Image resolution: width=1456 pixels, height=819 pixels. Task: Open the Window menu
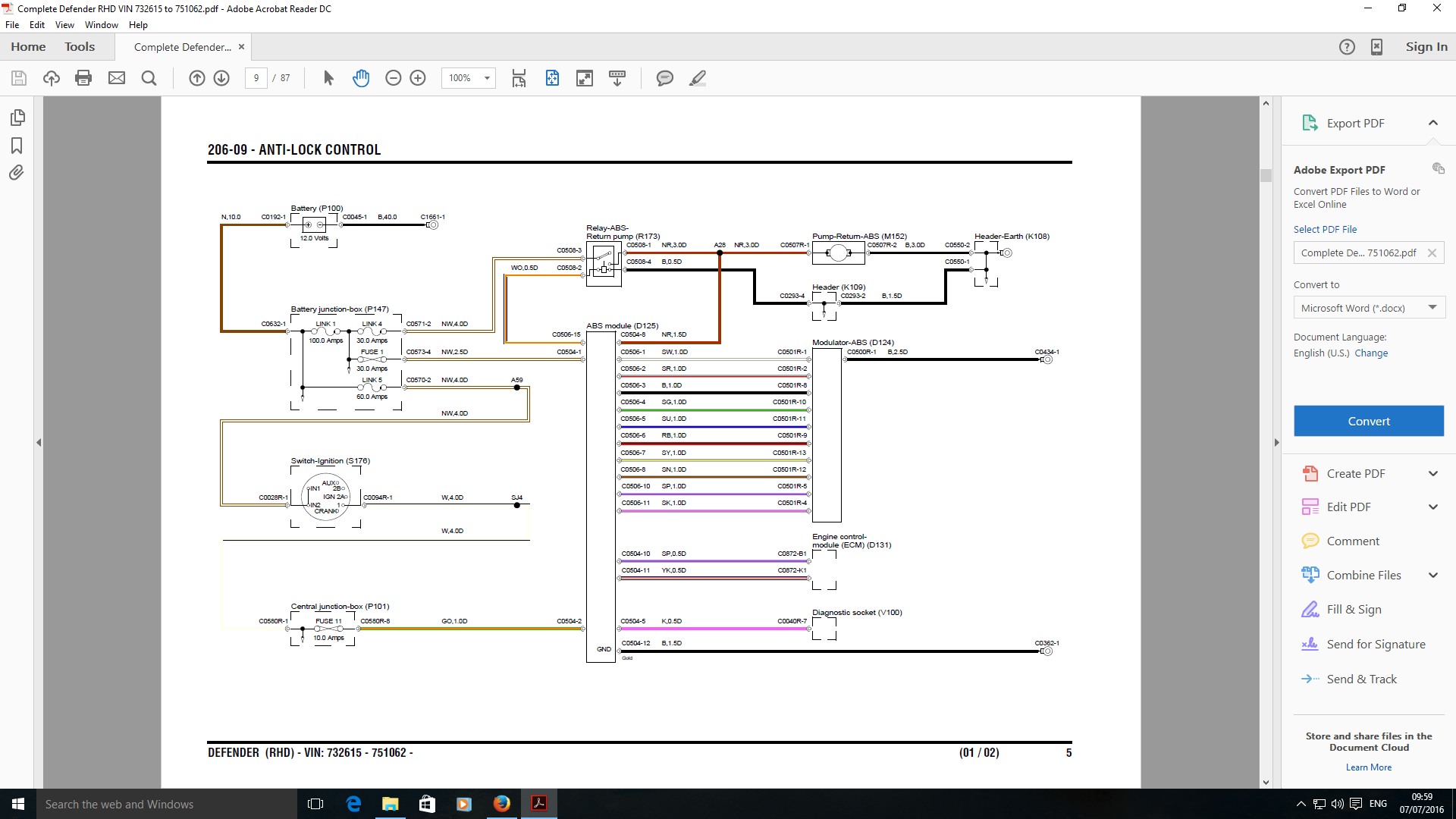point(102,25)
